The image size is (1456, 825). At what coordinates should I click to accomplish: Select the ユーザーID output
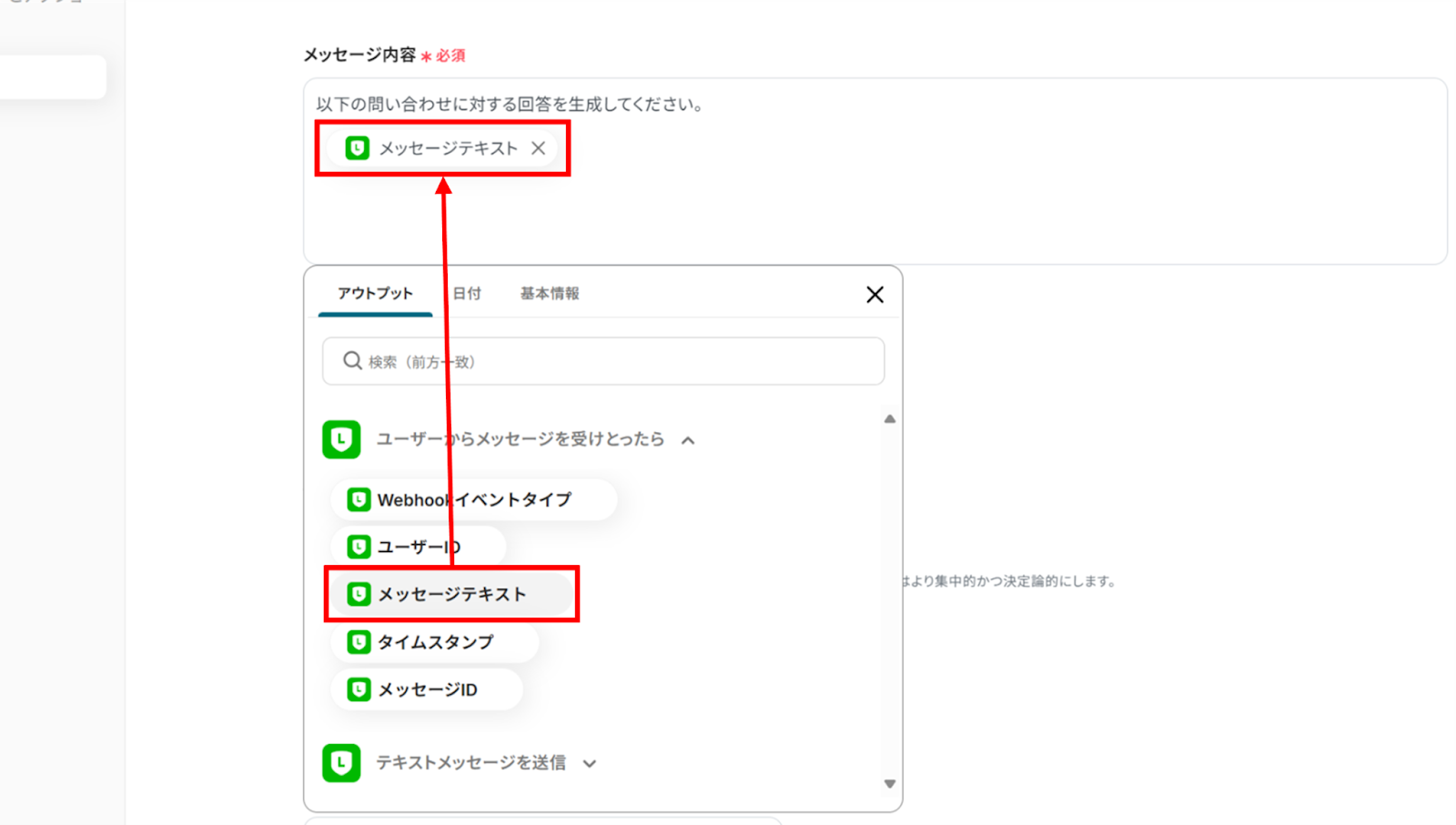coord(418,547)
